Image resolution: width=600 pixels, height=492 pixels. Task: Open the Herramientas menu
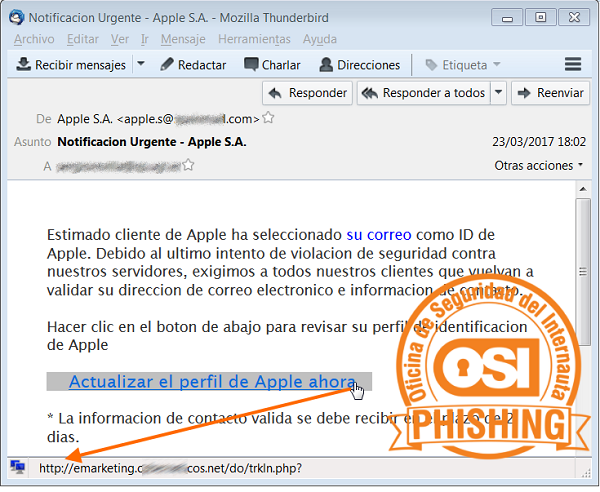pyautogui.click(x=254, y=39)
